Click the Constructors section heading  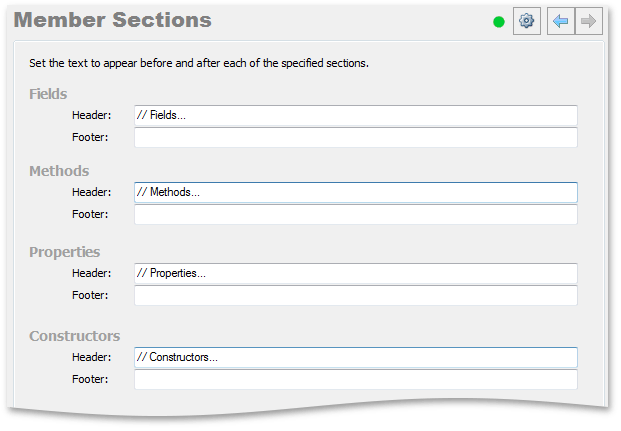(x=74, y=336)
